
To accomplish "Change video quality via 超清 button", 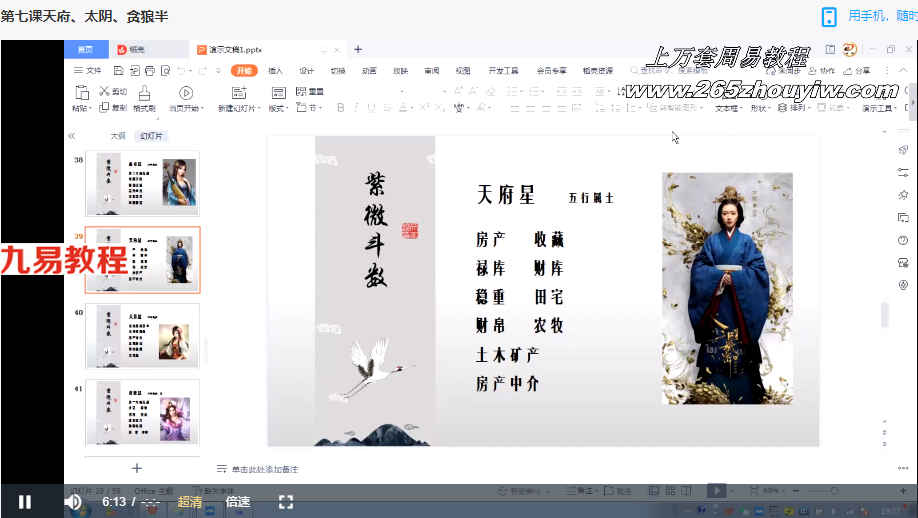I will [x=190, y=502].
